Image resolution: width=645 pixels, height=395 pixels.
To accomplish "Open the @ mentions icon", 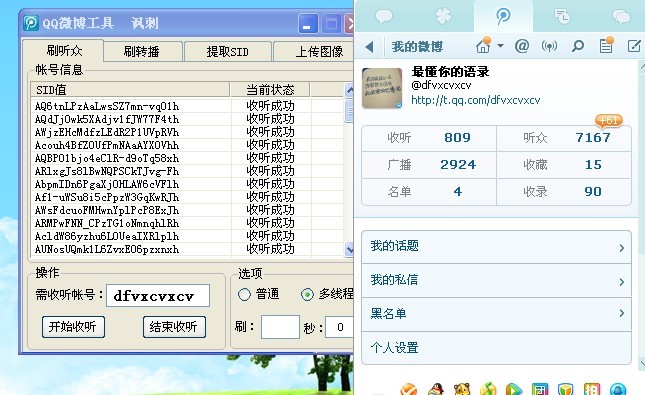I will click(x=522, y=46).
